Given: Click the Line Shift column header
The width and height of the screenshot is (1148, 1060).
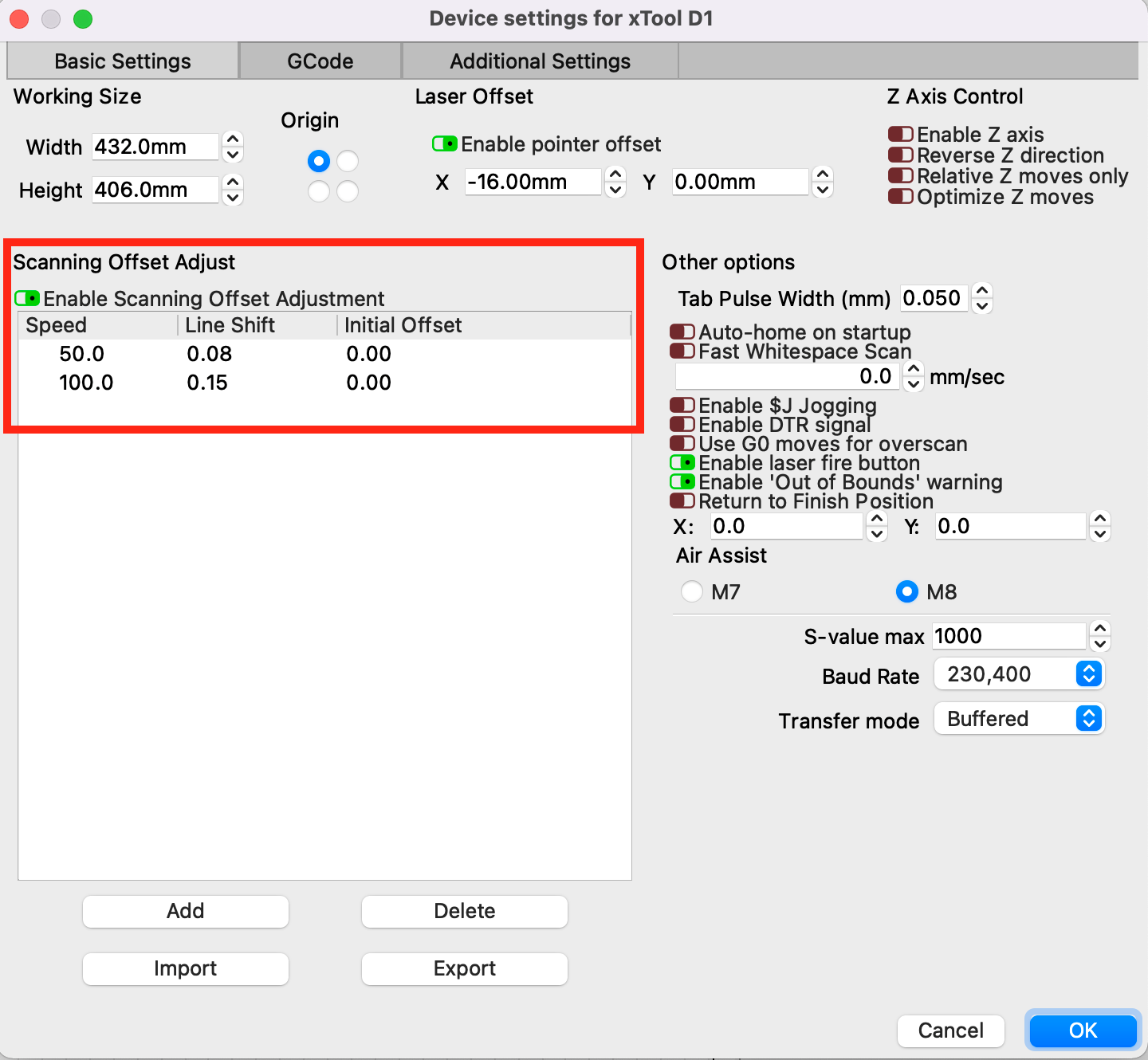Looking at the screenshot, I should click(x=257, y=325).
